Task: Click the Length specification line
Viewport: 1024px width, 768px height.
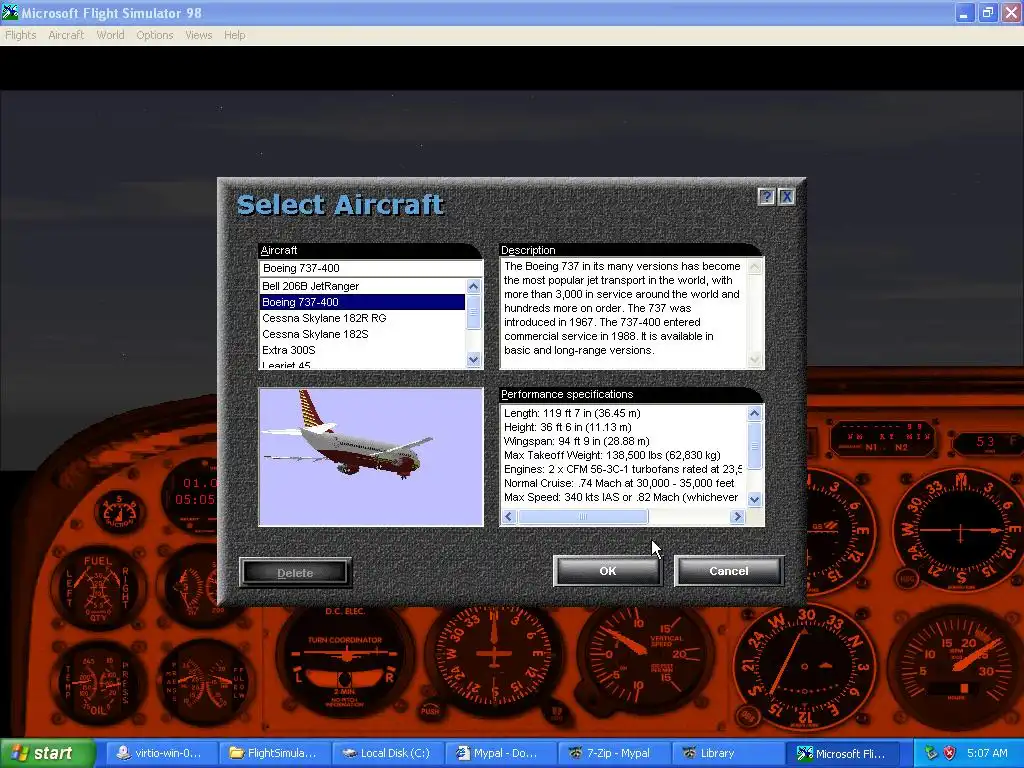Action: 572,413
